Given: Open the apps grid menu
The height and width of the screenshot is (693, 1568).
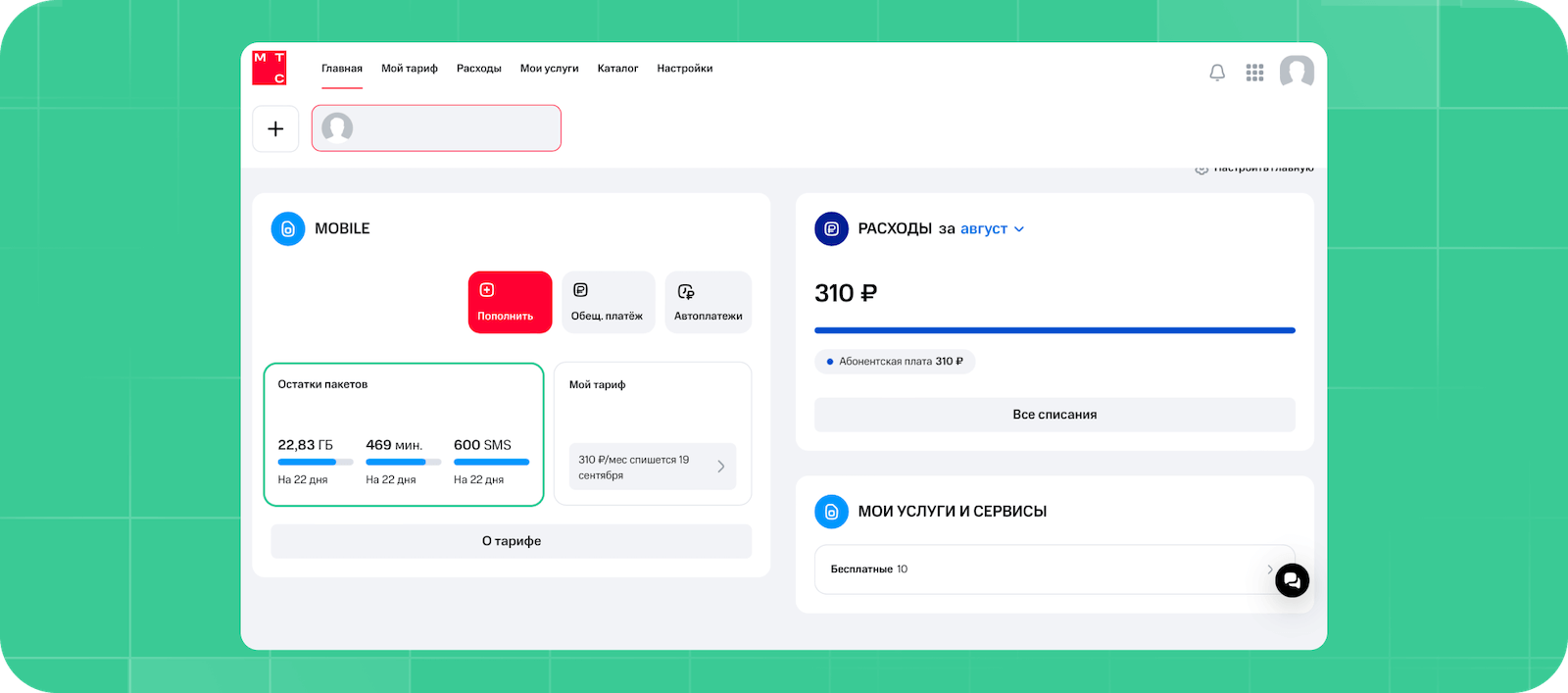Looking at the screenshot, I should [x=1254, y=73].
